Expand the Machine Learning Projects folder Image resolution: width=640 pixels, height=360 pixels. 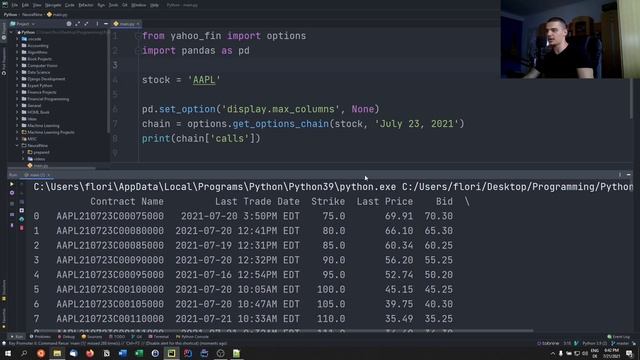coord(18,132)
